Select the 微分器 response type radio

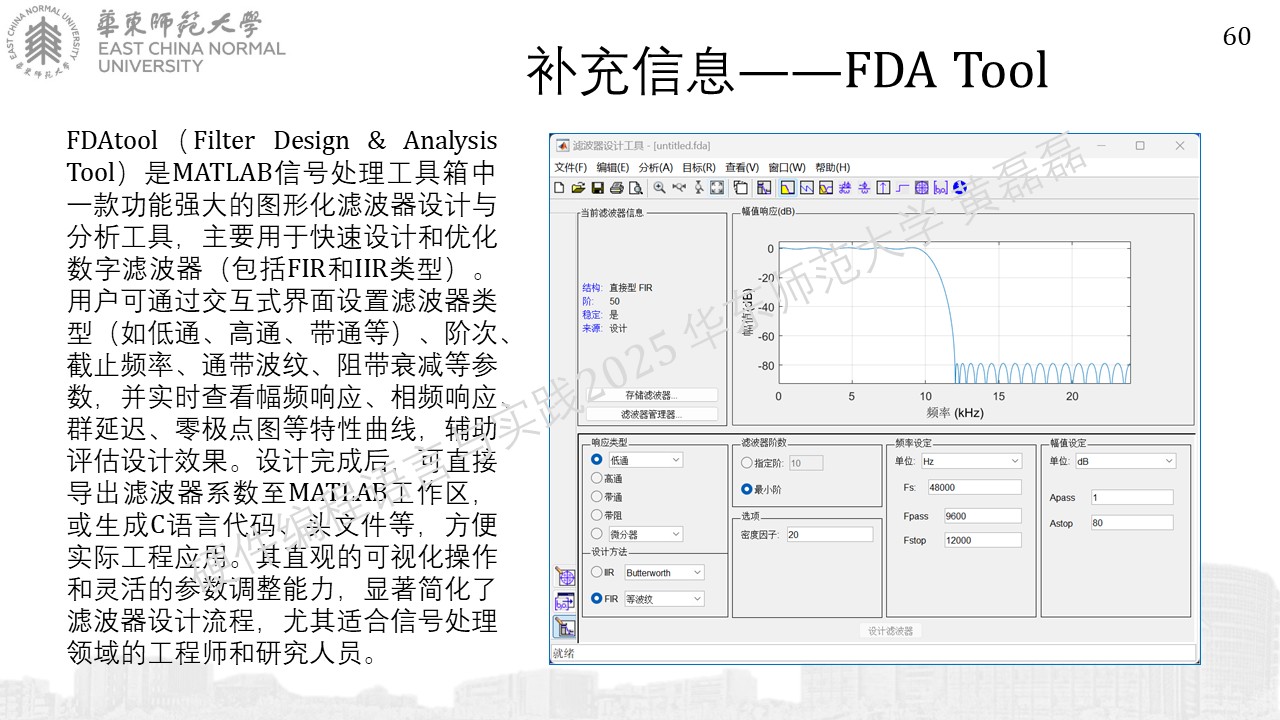click(597, 534)
